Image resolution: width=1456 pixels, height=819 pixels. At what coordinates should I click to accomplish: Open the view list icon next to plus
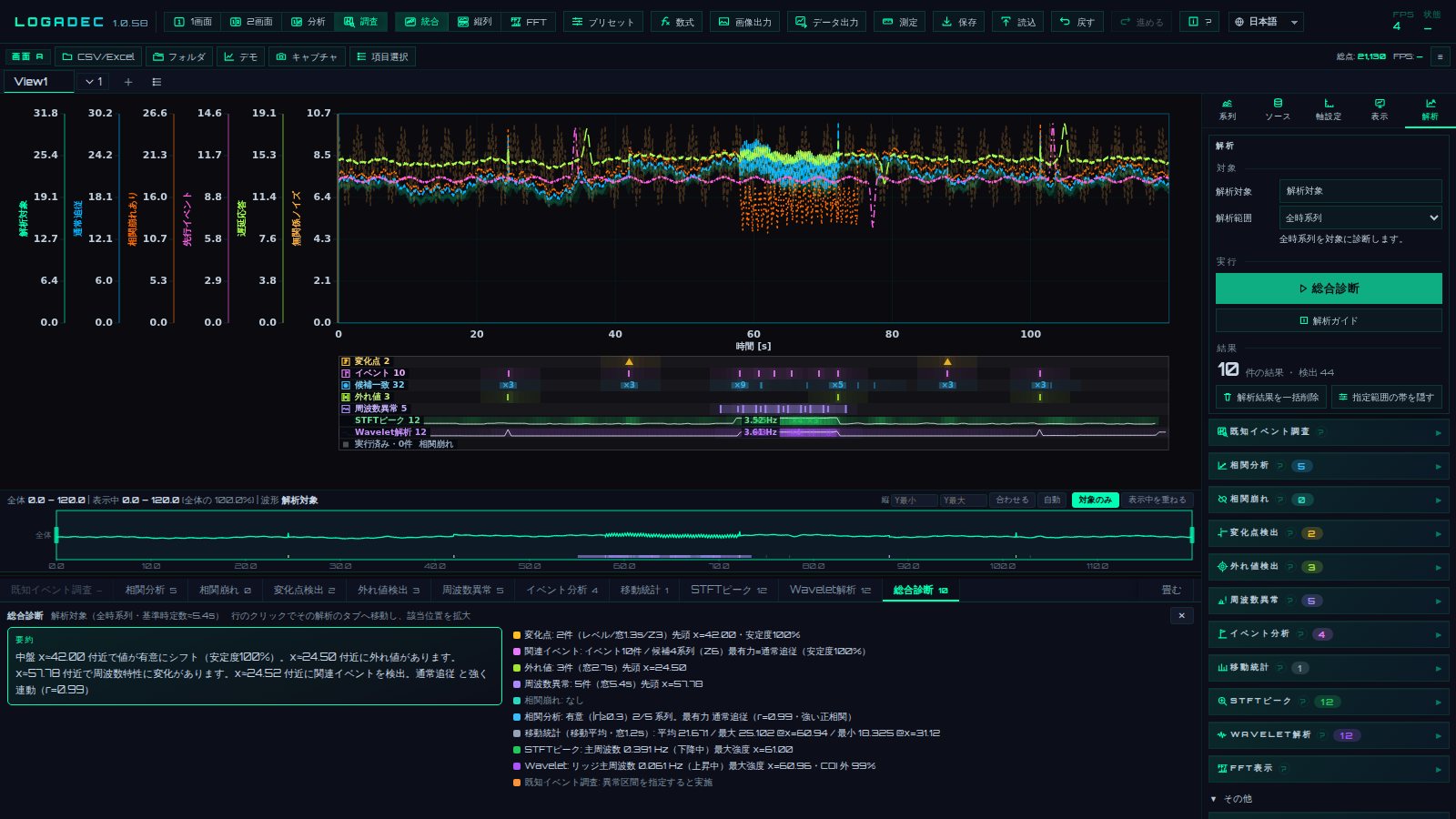coord(157,82)
